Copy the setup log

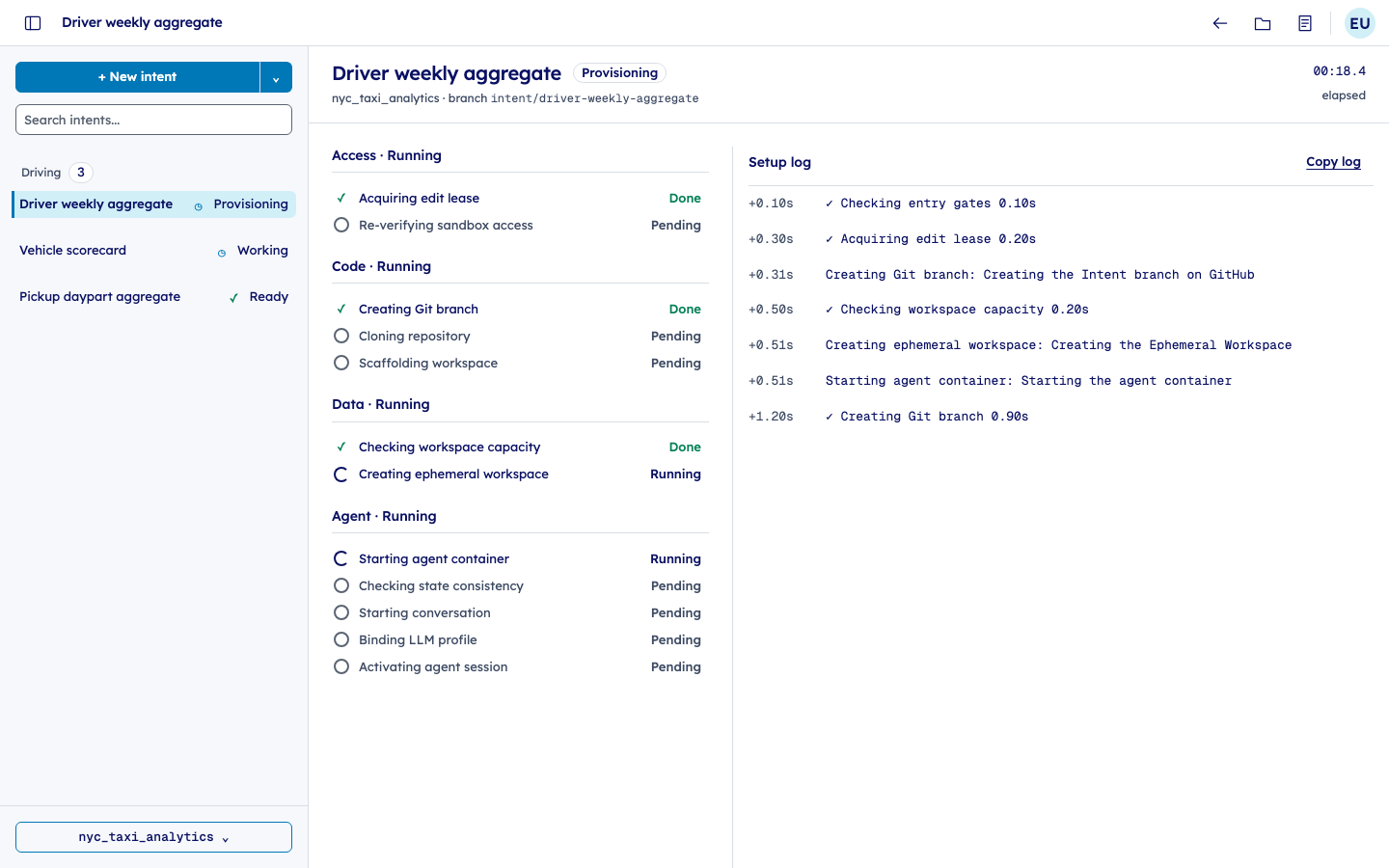(1333, 162)
